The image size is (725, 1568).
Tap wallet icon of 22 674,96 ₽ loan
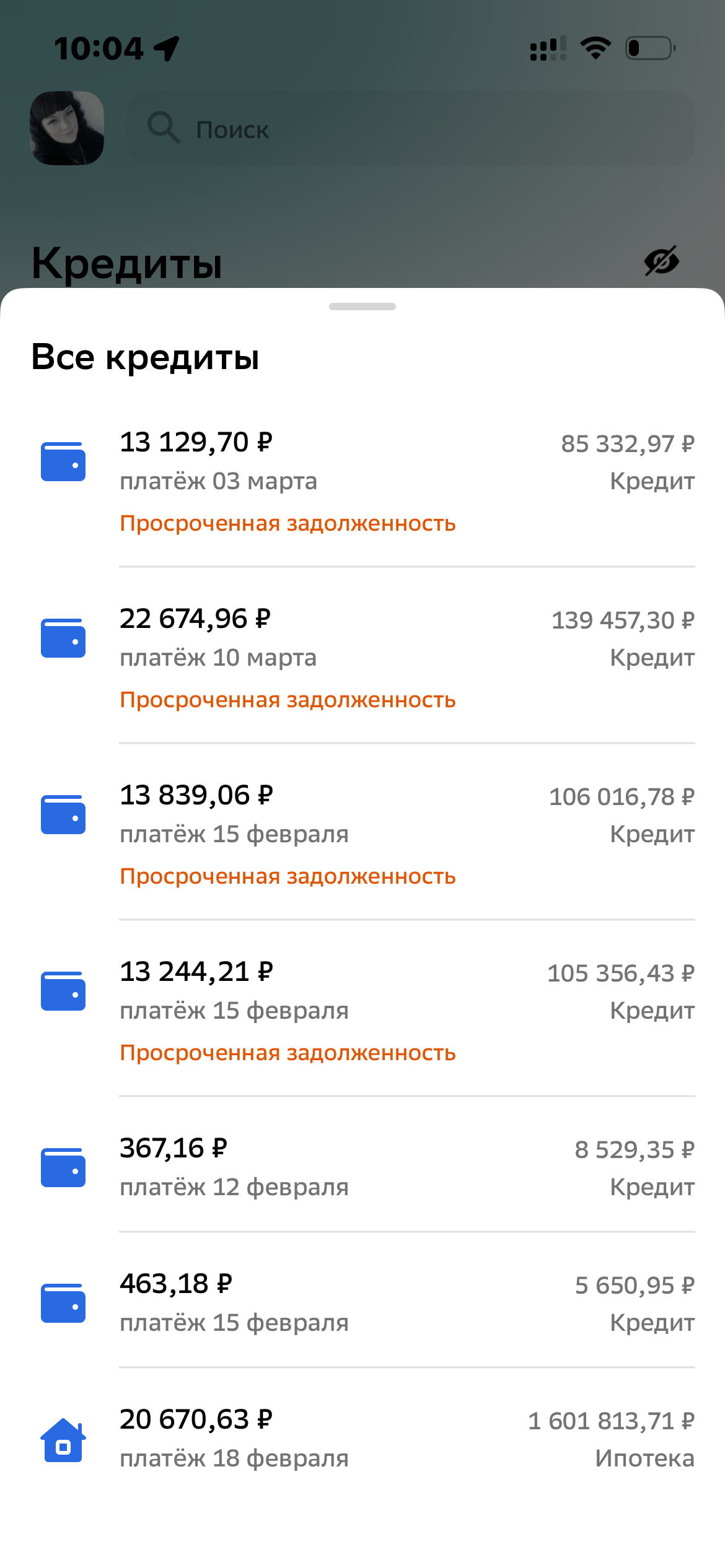point(63,638)
